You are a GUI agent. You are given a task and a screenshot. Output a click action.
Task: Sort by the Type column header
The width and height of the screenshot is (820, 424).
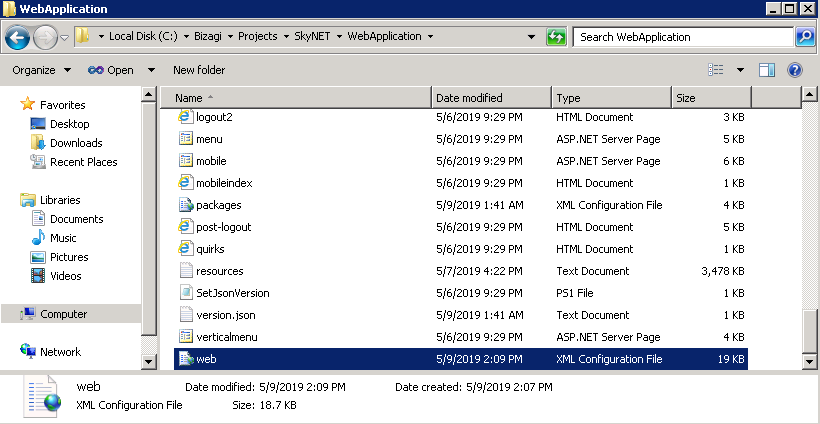[x=611, y=98]
